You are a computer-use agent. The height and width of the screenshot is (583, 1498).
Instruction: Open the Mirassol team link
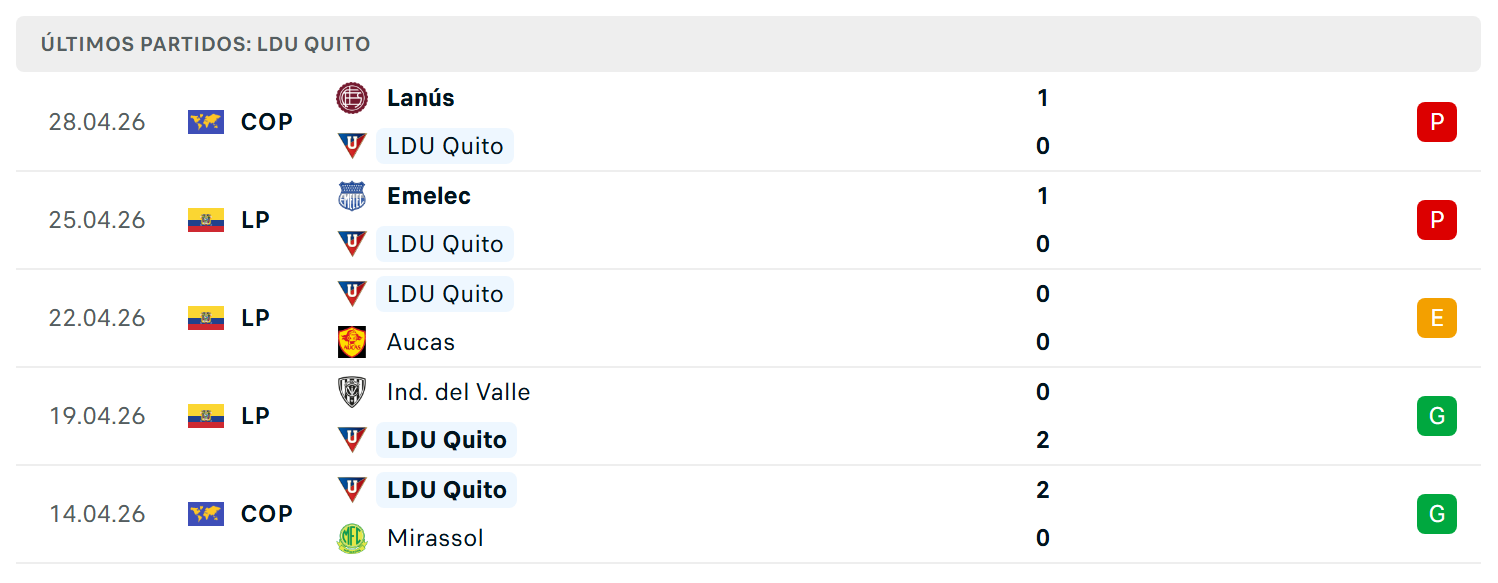[435, 538]
